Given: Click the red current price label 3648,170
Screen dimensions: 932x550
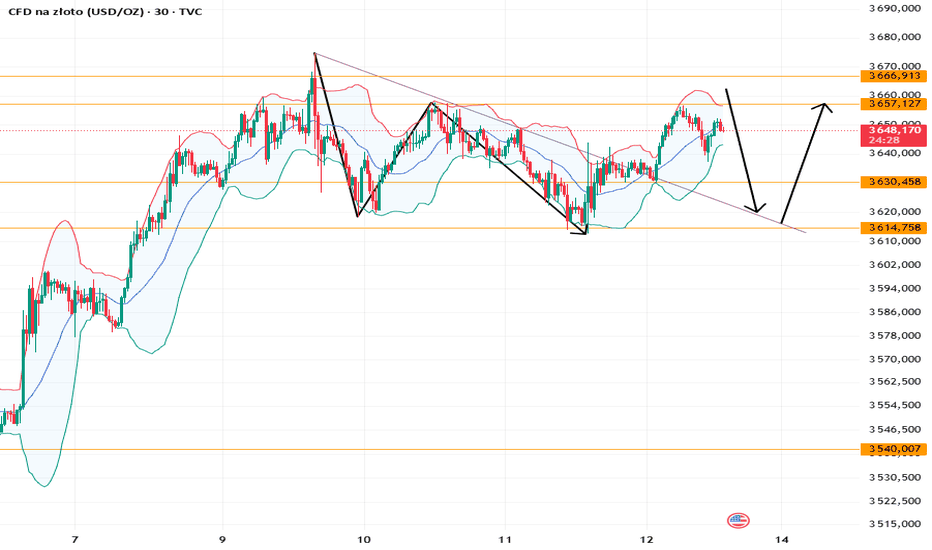Looking at the screenshot, I should (893, 135).
